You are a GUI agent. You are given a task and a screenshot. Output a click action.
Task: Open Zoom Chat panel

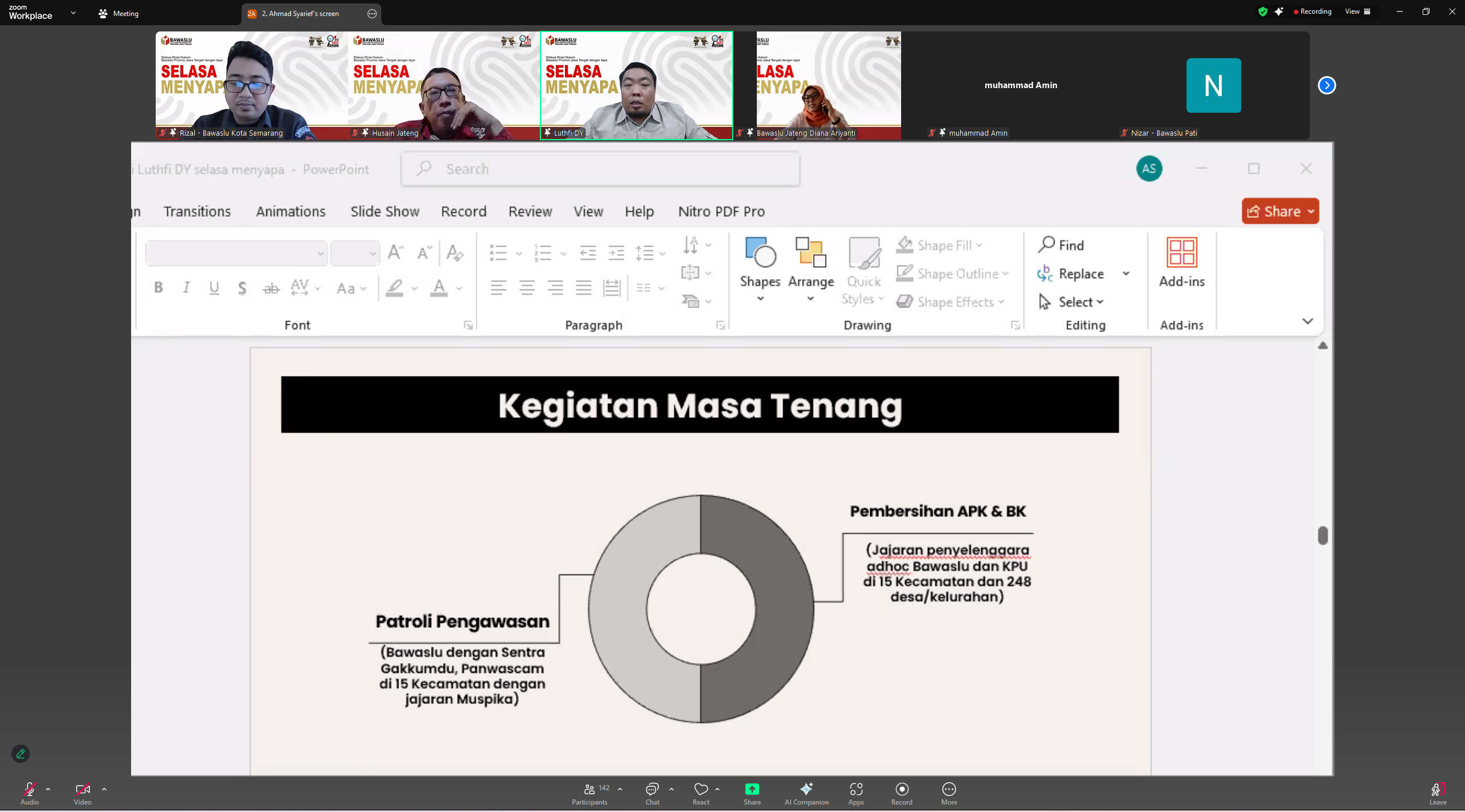pos(652,793)
